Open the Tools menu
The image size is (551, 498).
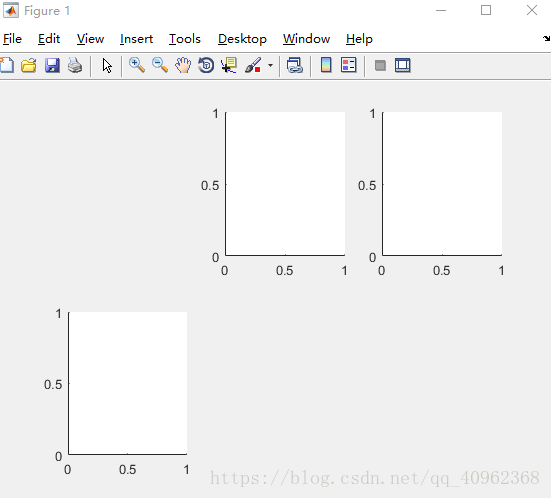184,39
